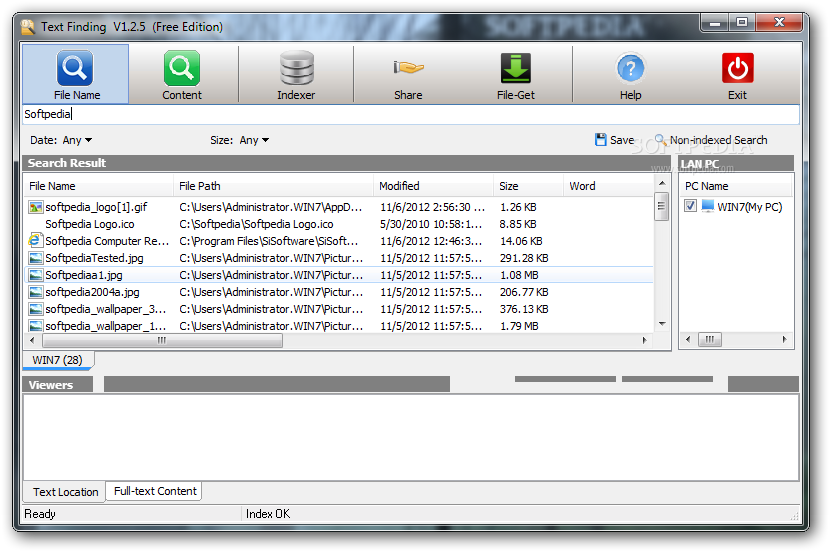Select the File Name search icon

point(75,68)
